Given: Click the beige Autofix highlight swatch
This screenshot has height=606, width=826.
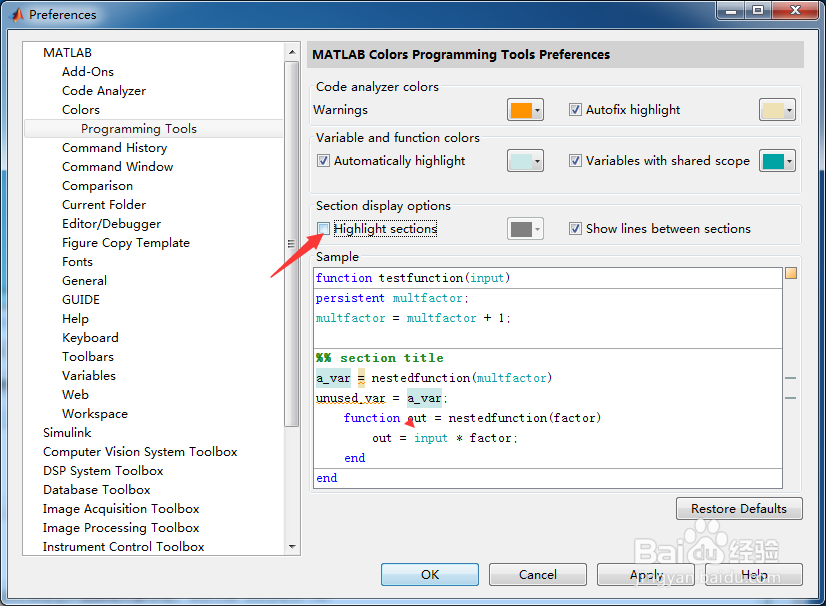Looking at the screenshot, I should [x=773, y=110].
